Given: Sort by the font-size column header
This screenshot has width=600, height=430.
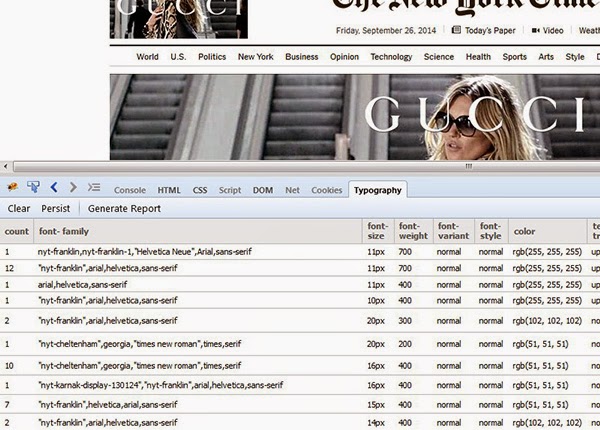Looking at the screenshot, I should coord(378,231).
